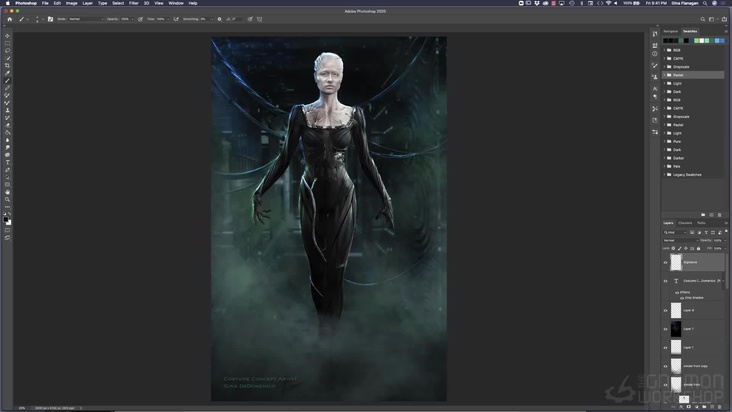Click the layer Fill percentage field
The width and height of the screenshot is (732, 412).
click(x=718, y=248)
